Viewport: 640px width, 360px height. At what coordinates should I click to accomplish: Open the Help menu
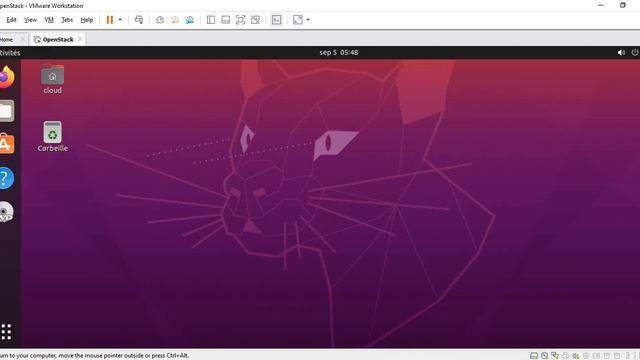[87, 20]
